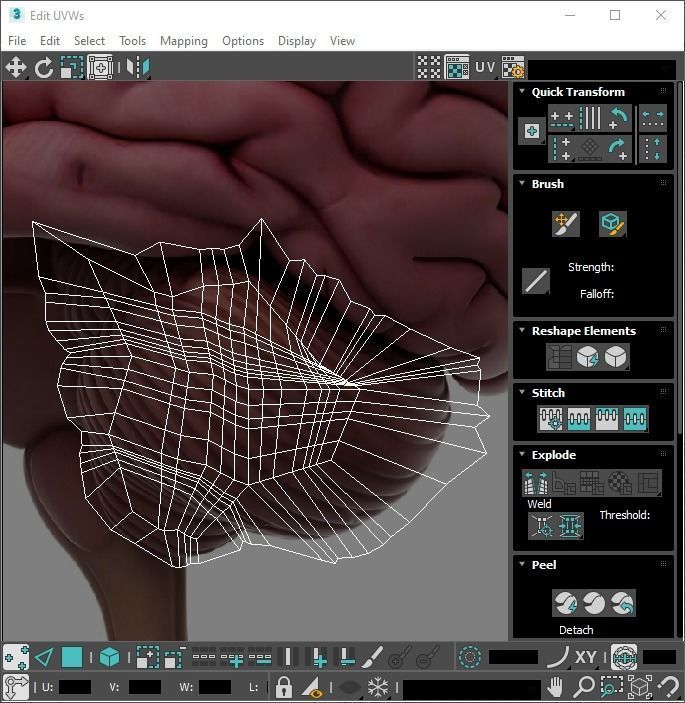Toggle Absolute/Relative coordinate entry mode
Image resolution: width=685 pixels, height=703 pixels.
click(x=16, y=687)
